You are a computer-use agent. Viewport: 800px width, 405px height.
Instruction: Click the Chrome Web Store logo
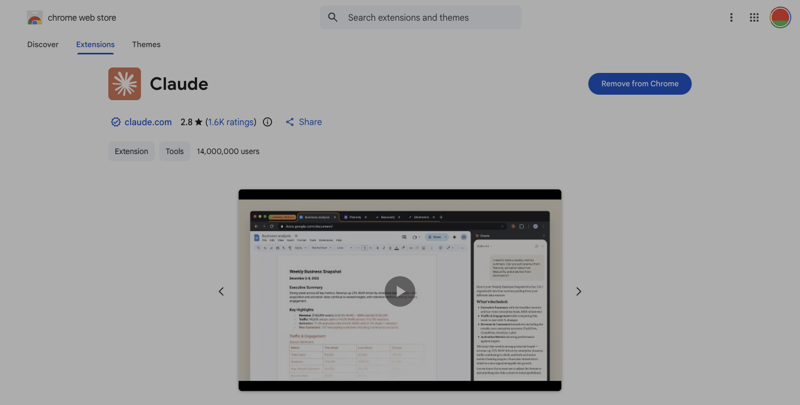(35, 17)
